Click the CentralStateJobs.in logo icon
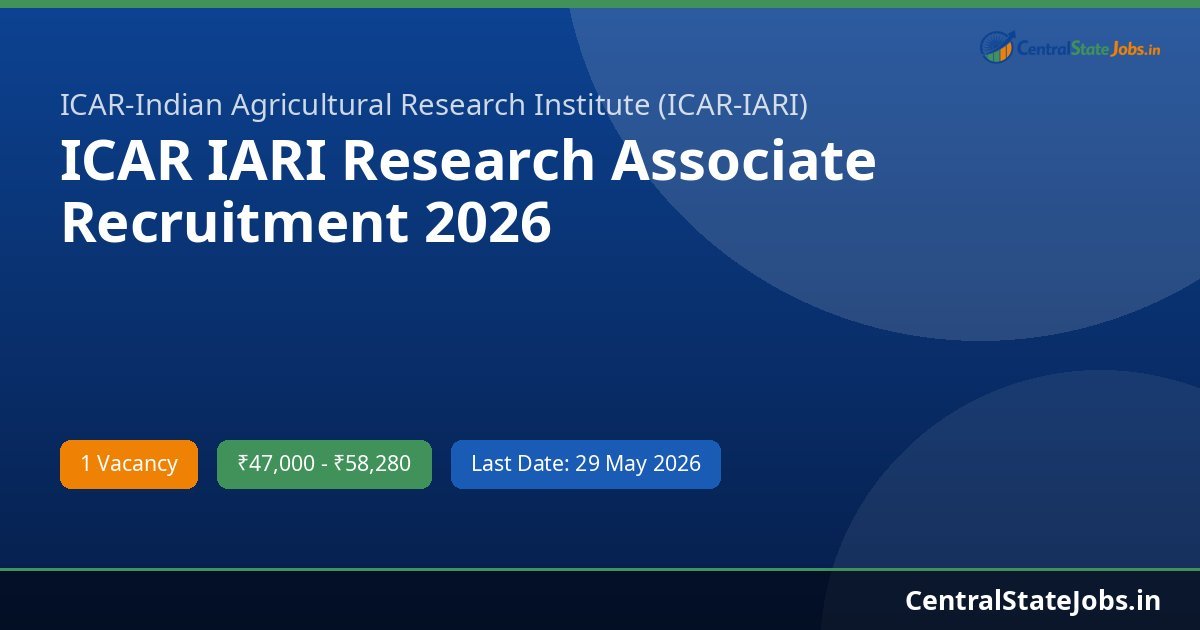1200x630 pixels. point(997,46)
